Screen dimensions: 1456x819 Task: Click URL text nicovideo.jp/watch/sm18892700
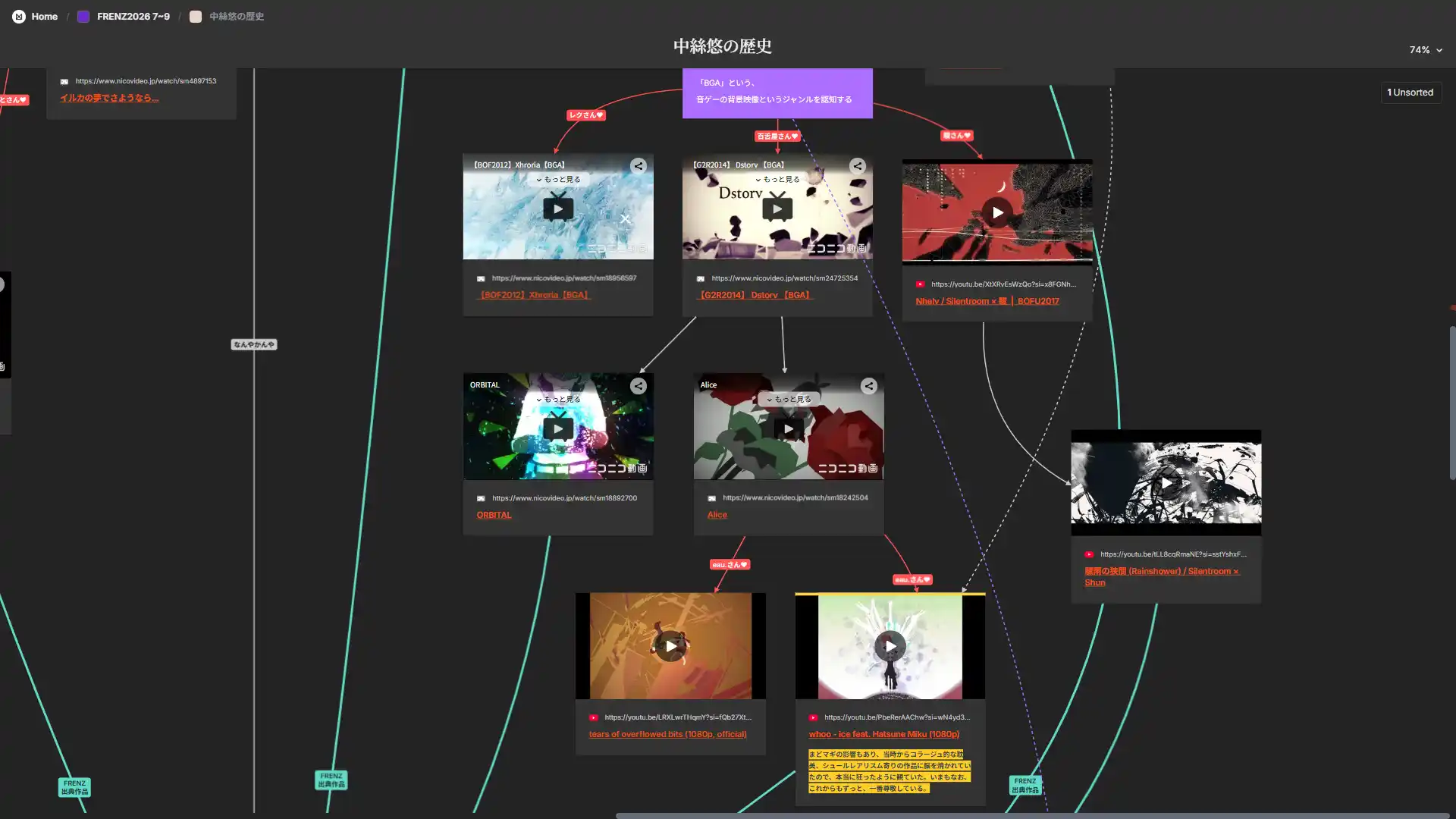tap(564, 498)
